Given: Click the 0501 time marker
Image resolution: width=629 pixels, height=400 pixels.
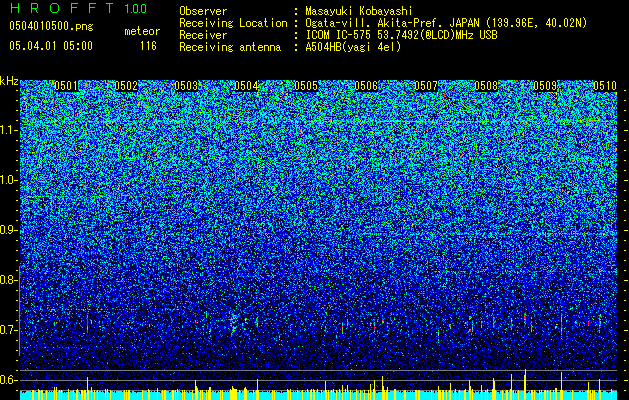Looking at the screenshot, I should (x=66, y=86).
